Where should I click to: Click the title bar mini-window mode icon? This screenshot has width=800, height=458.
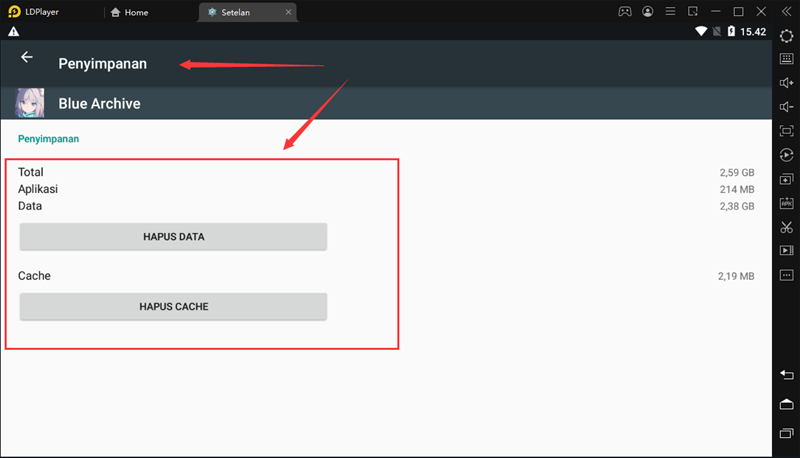[x=693, y=11]
